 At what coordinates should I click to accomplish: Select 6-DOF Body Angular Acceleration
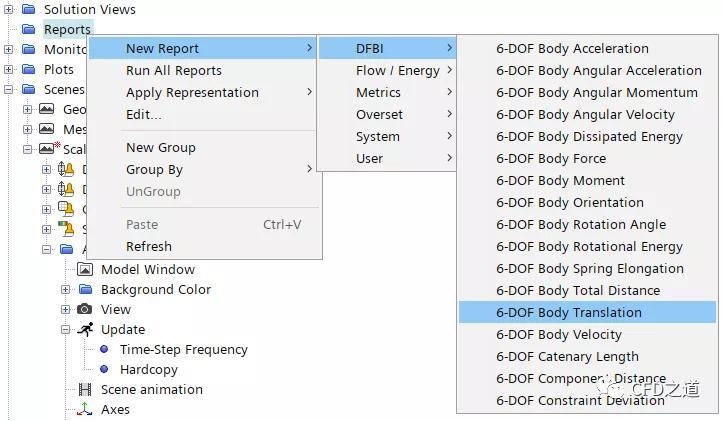(x=587, y=71)
